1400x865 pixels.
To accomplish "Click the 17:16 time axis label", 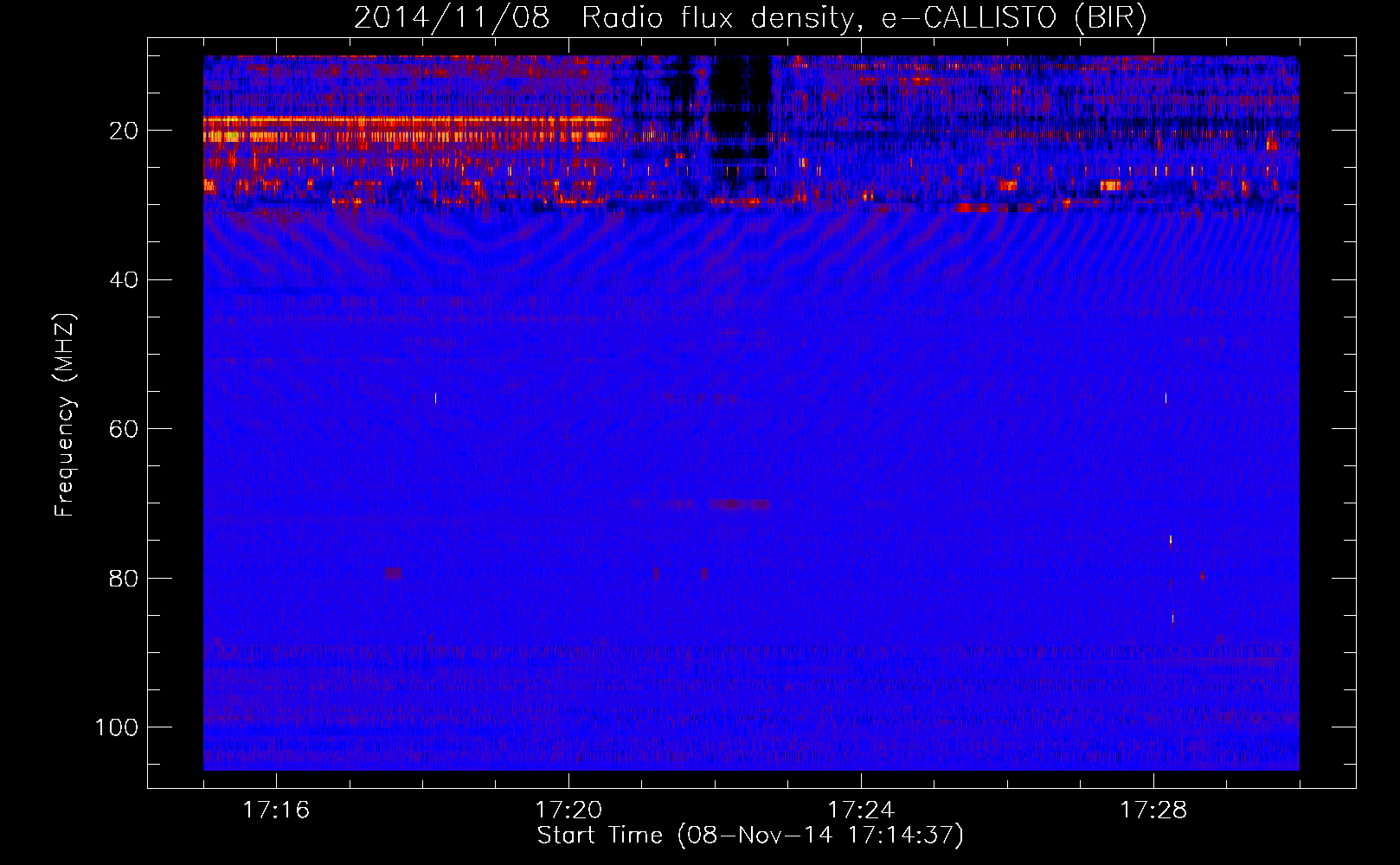I will click(276, 810).
